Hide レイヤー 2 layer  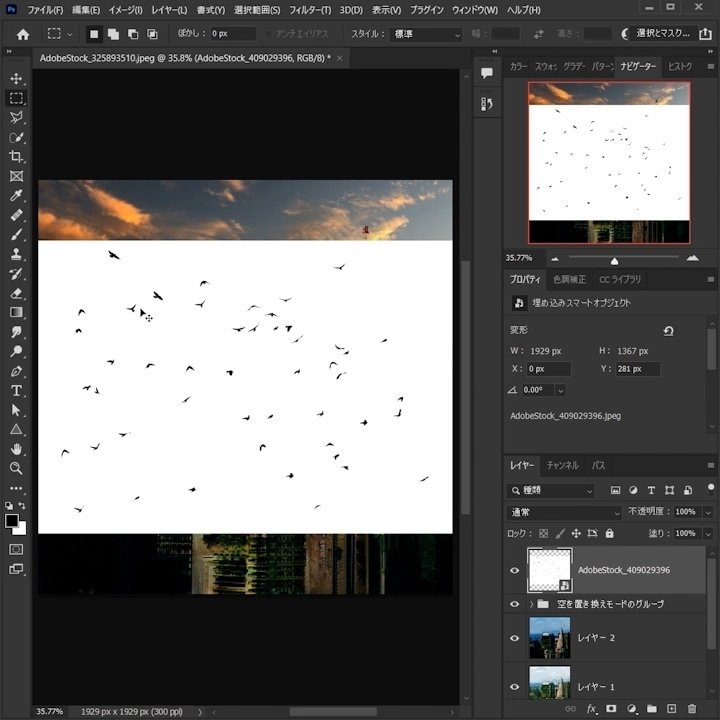point(515,638)
